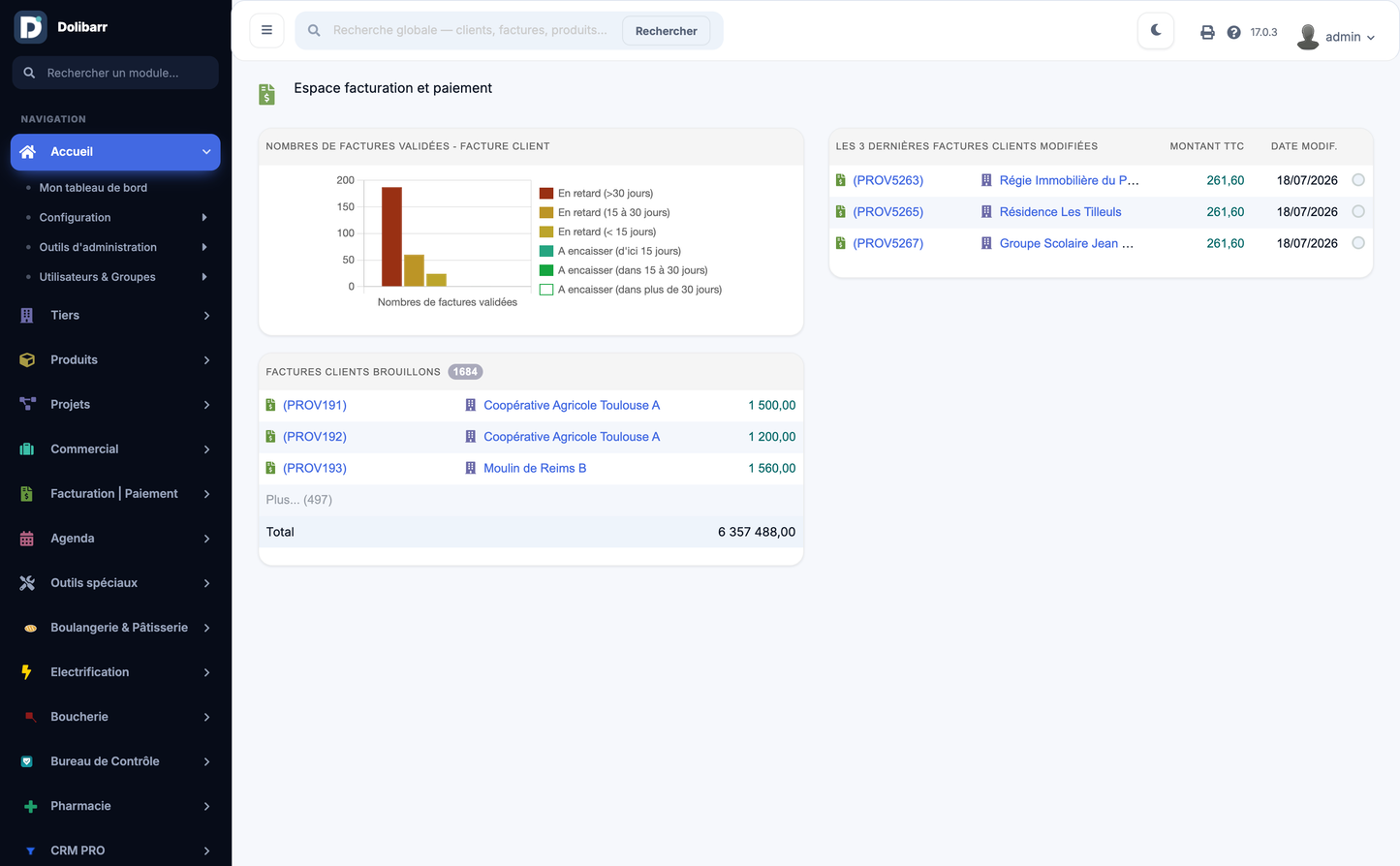This screenshot has width=1400, height=866.
Task: Open Résidence Les Tilleuls customer
Action: tap(1061, 212)
